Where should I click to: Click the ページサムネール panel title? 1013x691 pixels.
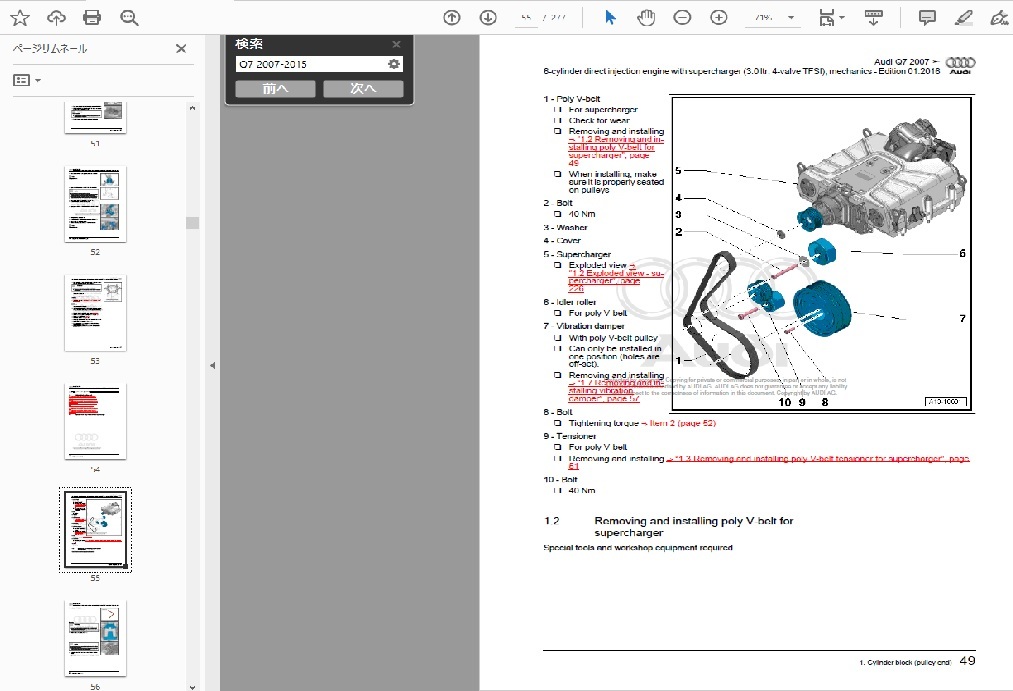tap(50, 48)
